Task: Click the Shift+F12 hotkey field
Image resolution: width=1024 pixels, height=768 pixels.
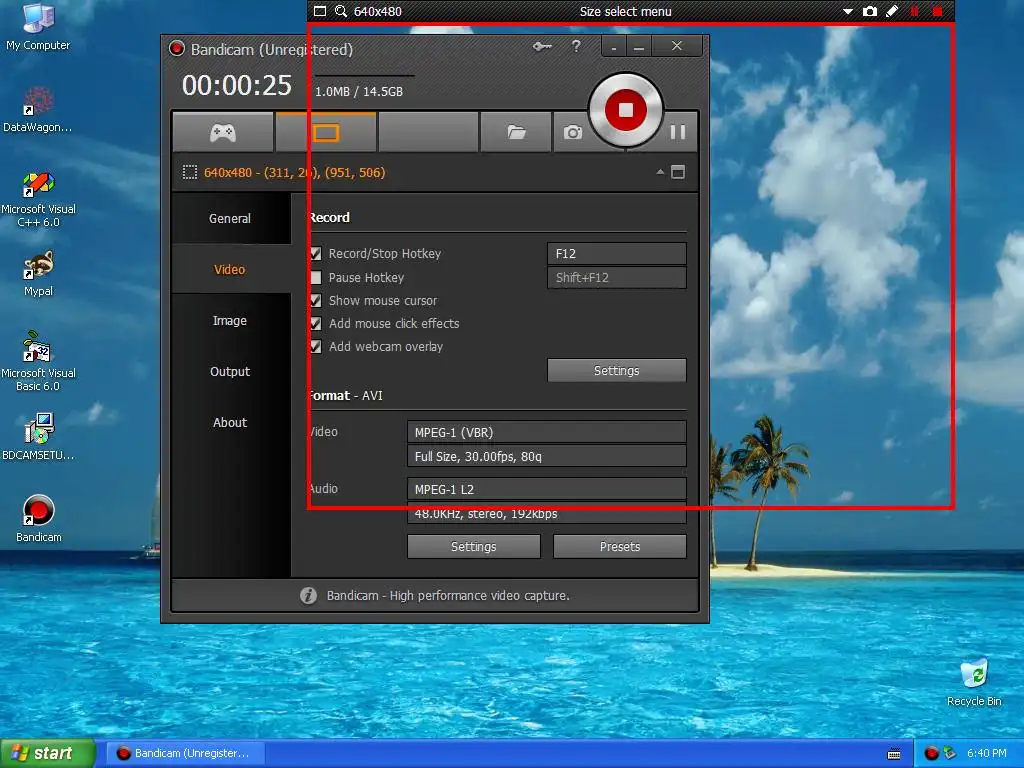Action: 616,278
